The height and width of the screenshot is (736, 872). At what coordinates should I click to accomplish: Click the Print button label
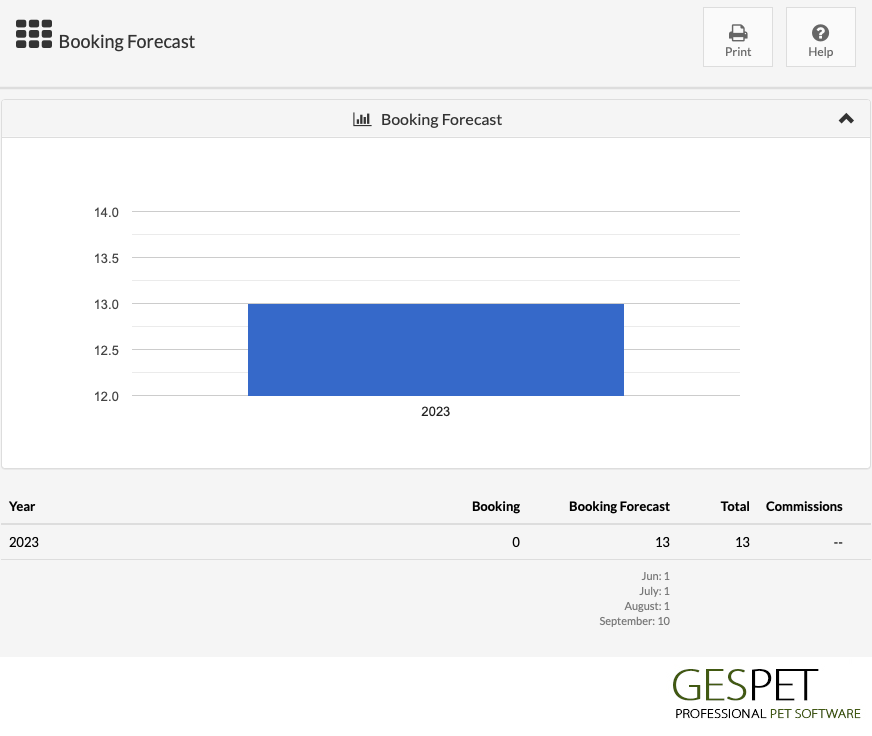pyautogui.click(x=738, y=52)
